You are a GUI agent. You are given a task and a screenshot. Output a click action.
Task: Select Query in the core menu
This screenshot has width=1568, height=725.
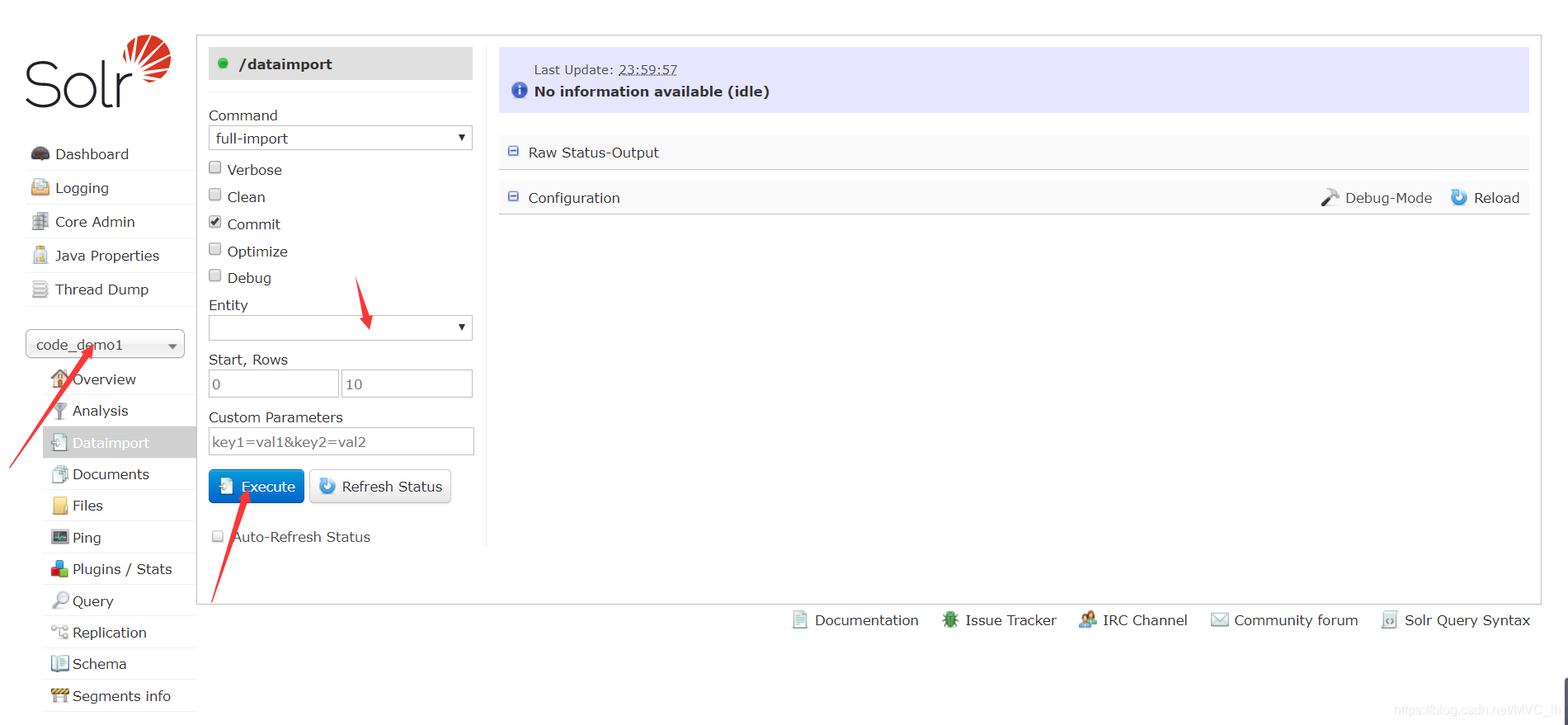coord(120,601)
